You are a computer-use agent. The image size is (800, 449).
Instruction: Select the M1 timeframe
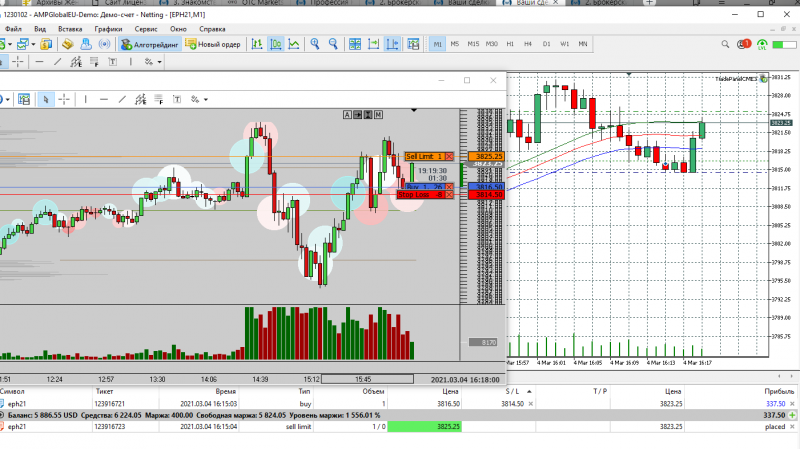tap(437, 44)
